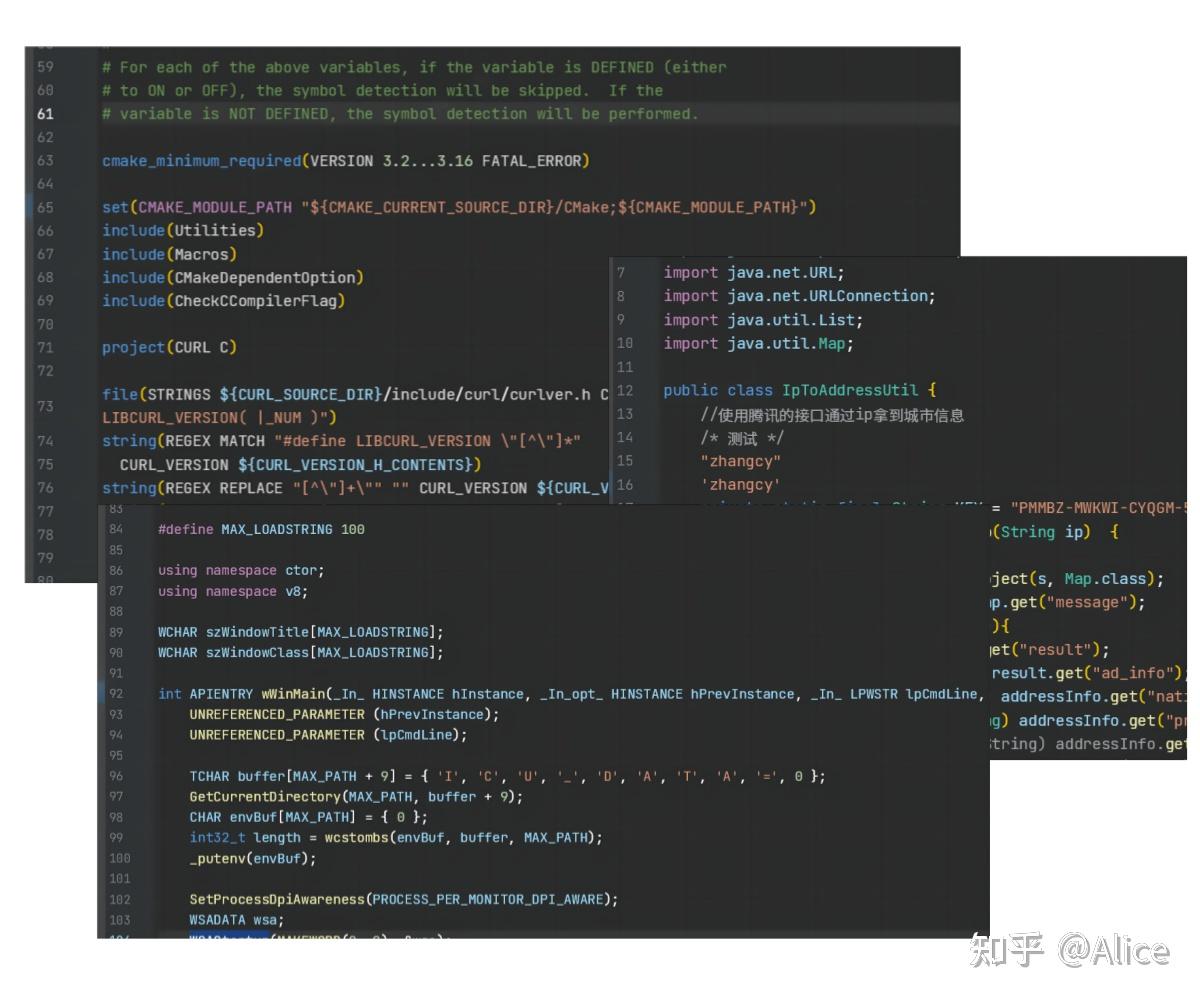The image size is (1200, 1000).
Task: Click the SetProcessDpiAwareness call line
Action: pos(404,900)
